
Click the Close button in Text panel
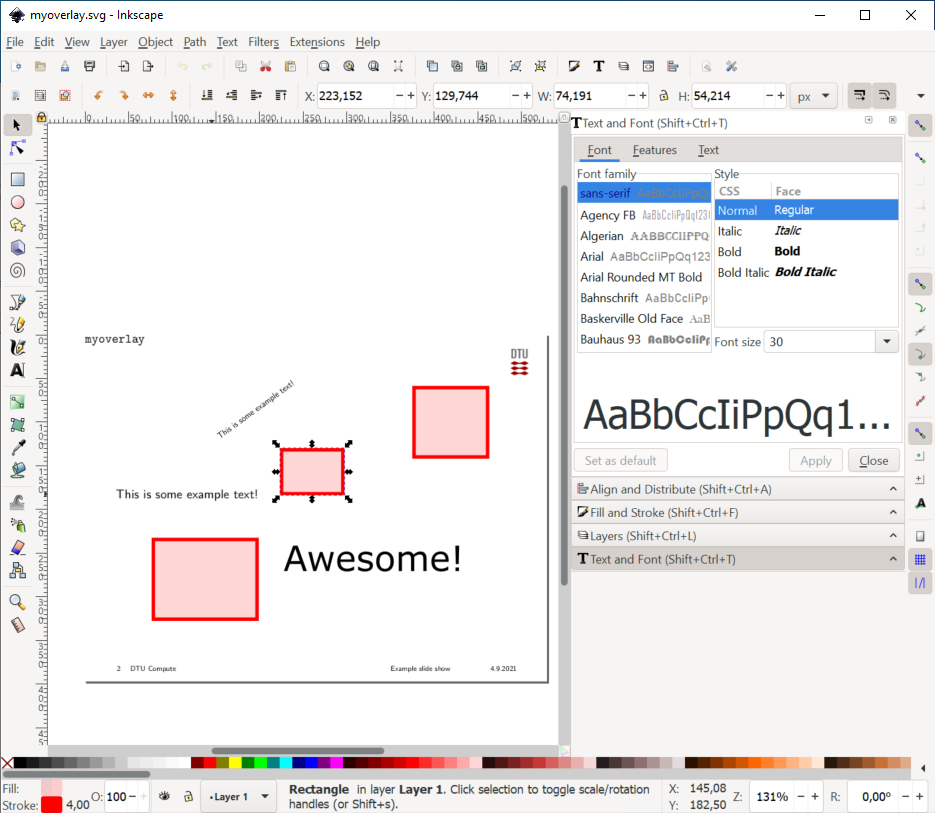(873, 461)
